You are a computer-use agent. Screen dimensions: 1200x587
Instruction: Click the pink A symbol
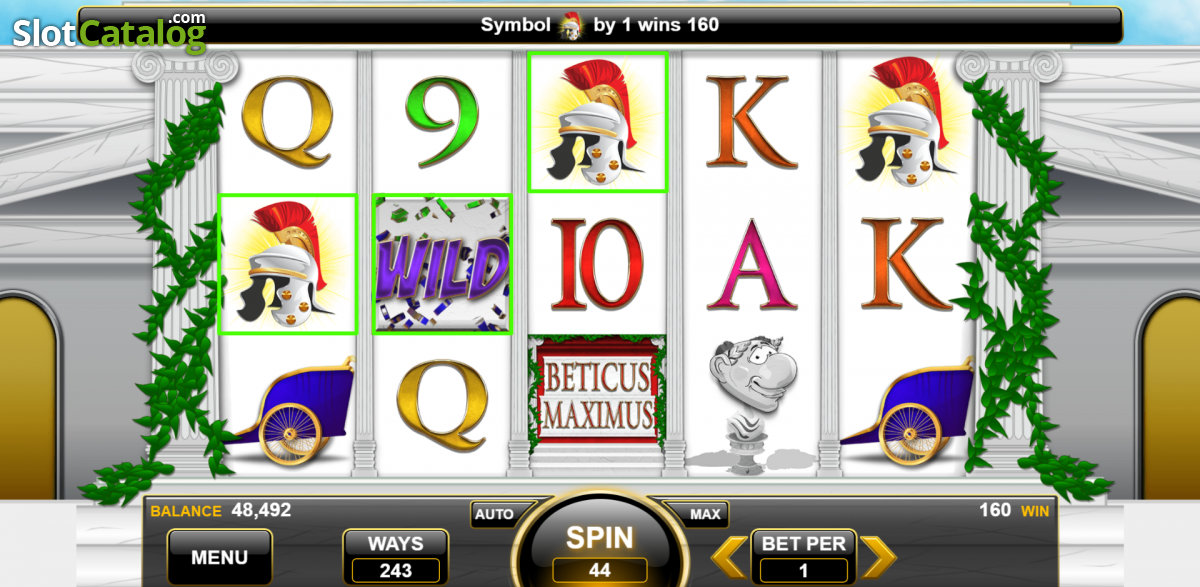752,265
